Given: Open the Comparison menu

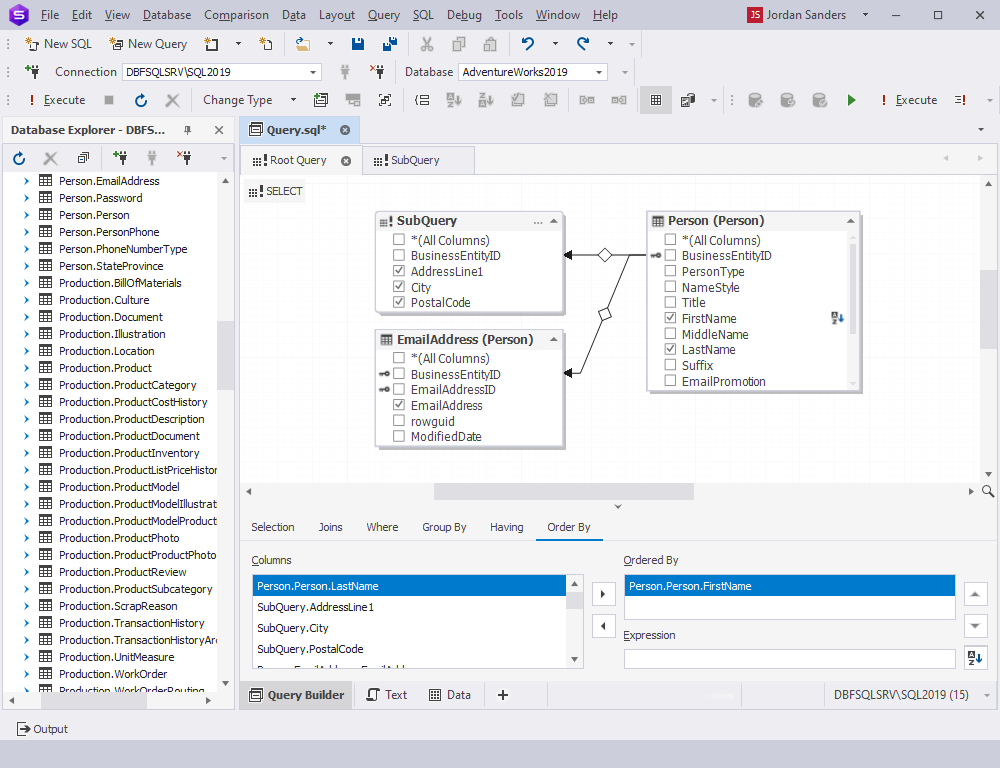Looking at the screenshot, I should 236,15.
